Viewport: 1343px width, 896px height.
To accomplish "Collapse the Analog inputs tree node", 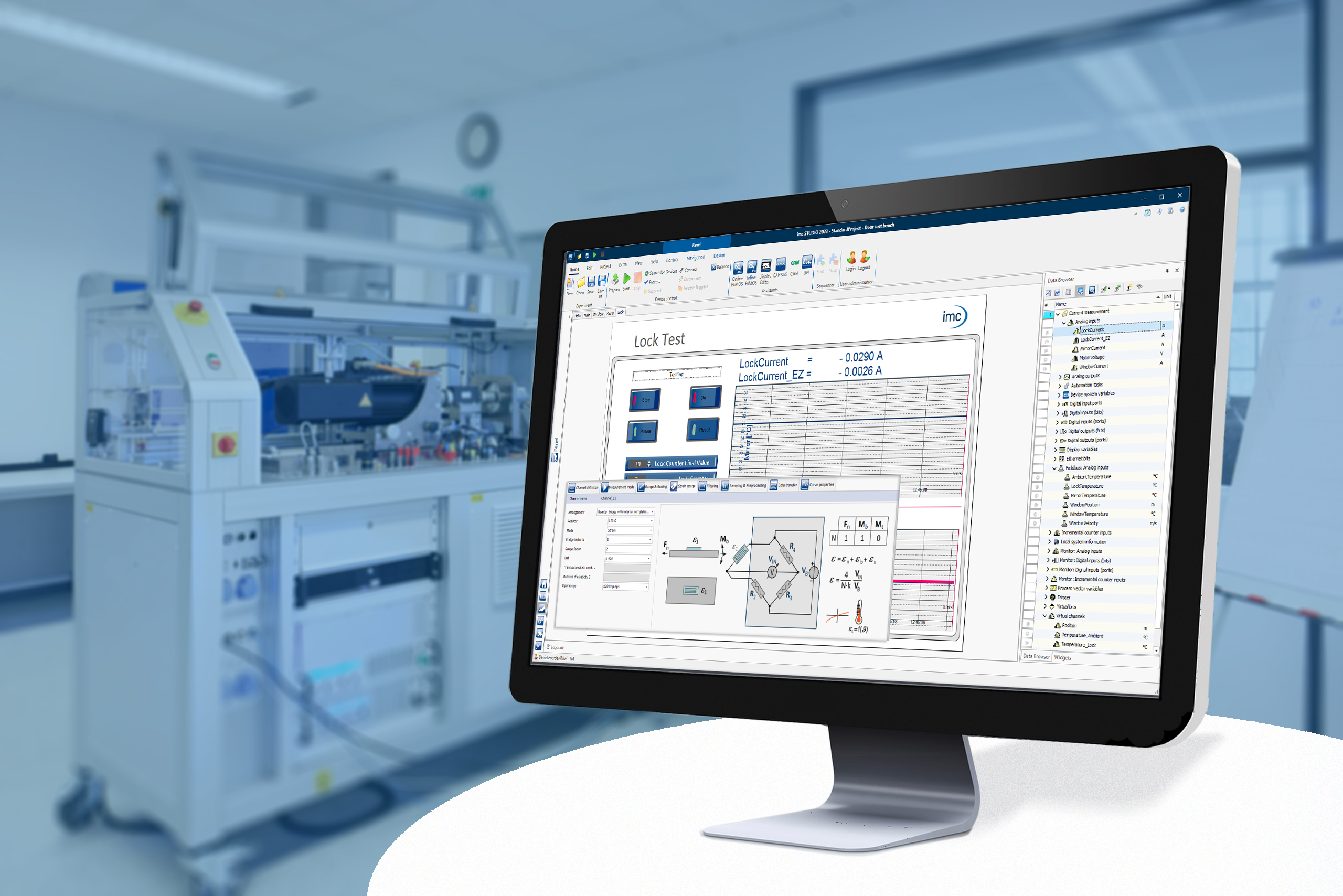I will point(1064,323).
